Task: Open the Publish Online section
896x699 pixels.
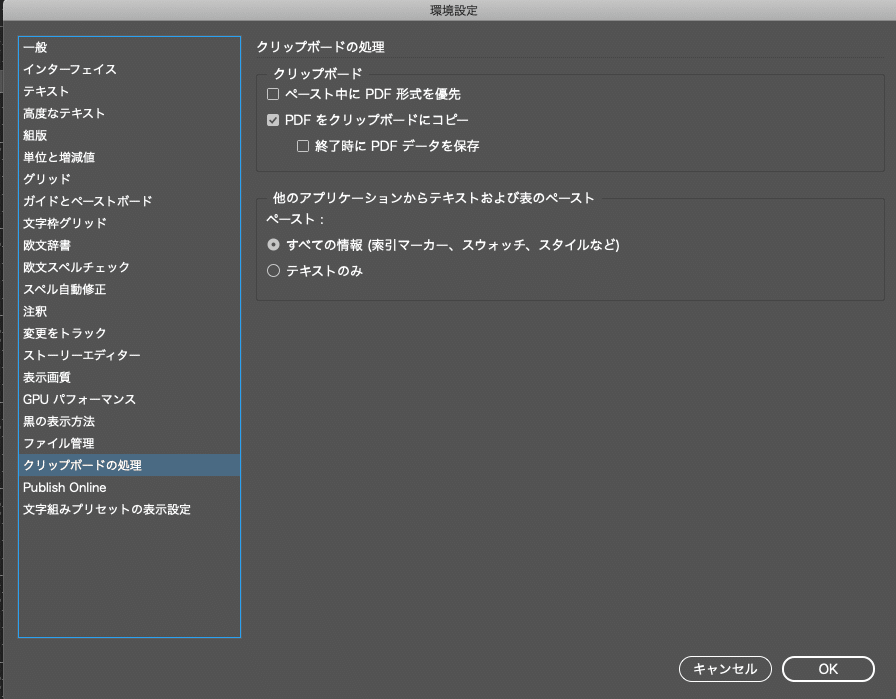Action: pos(65,487)
